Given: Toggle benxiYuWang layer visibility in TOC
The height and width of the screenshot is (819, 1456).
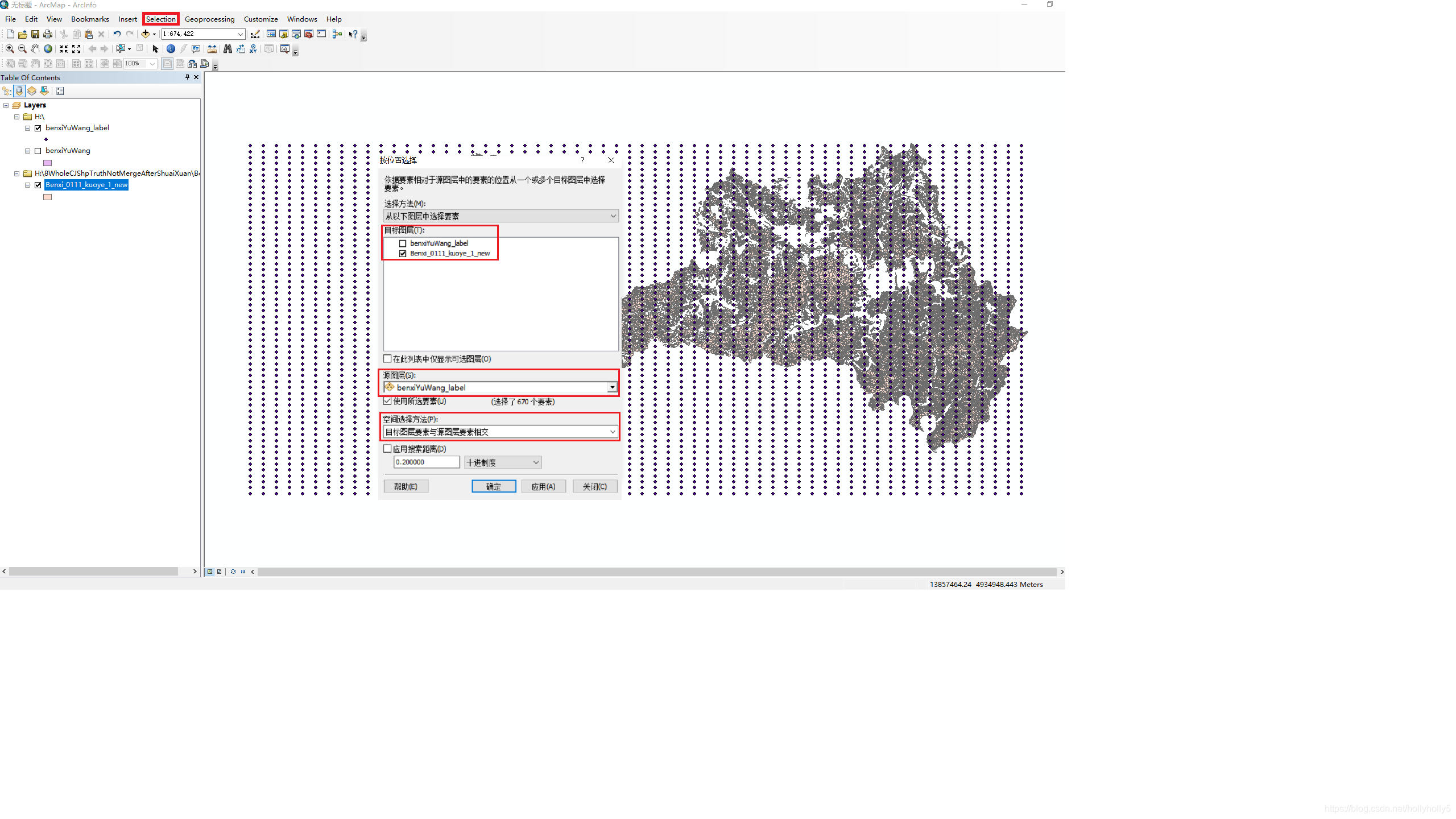Looking at the screenshot, I should click(38, 151).
